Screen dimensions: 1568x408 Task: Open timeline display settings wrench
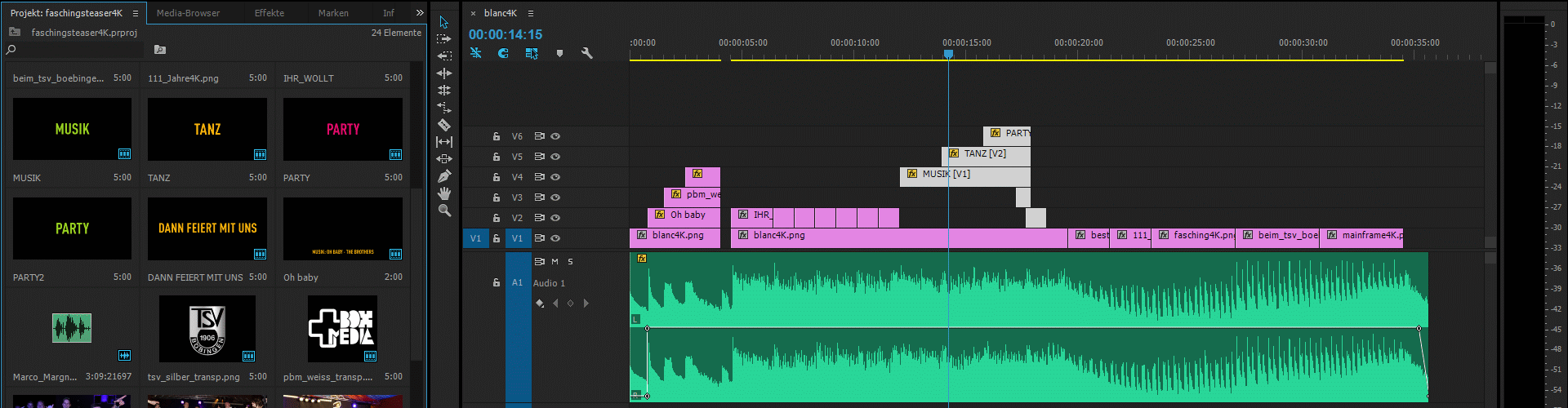coord(586,53)
